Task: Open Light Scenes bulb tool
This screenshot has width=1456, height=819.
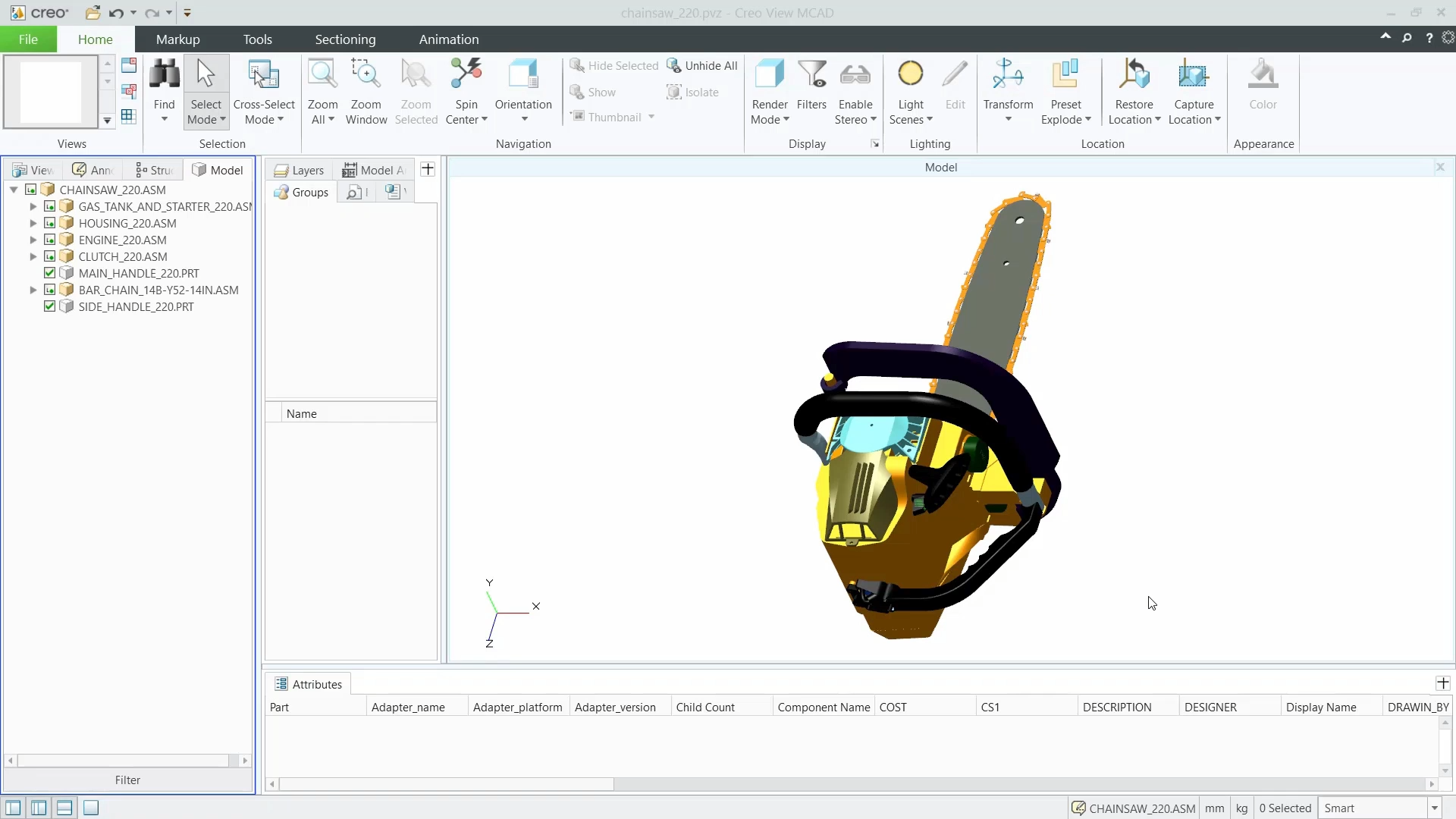Action: (x=911, y=74)
